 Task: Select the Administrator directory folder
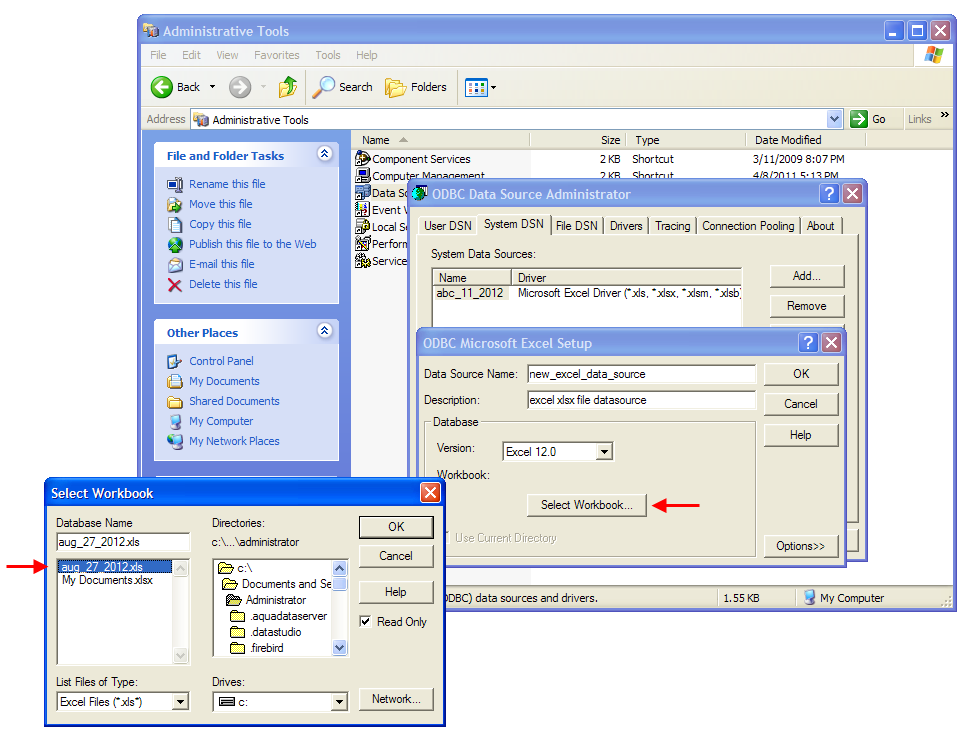(x=266, y=600)
